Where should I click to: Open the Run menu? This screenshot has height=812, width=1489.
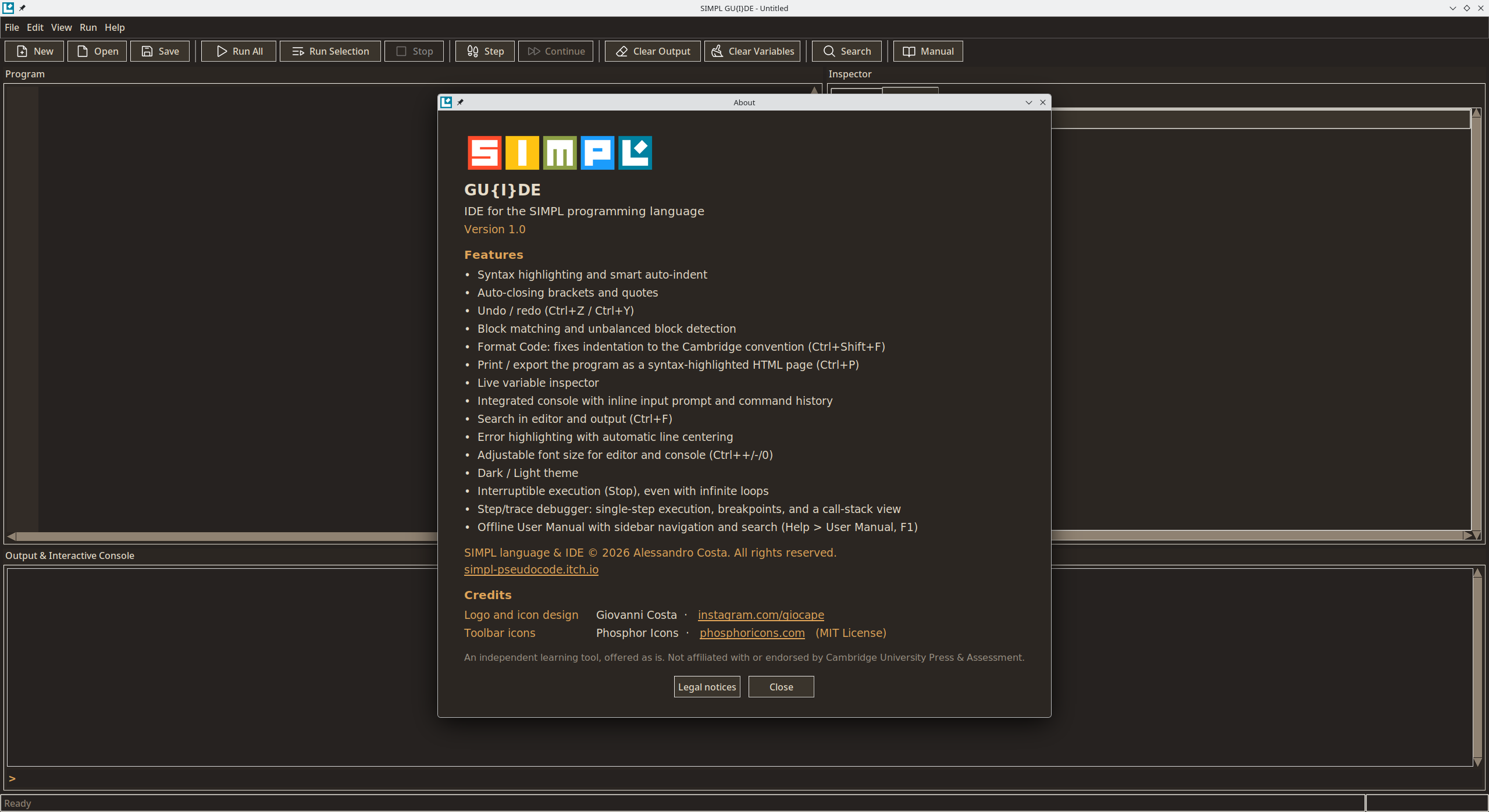88,27
